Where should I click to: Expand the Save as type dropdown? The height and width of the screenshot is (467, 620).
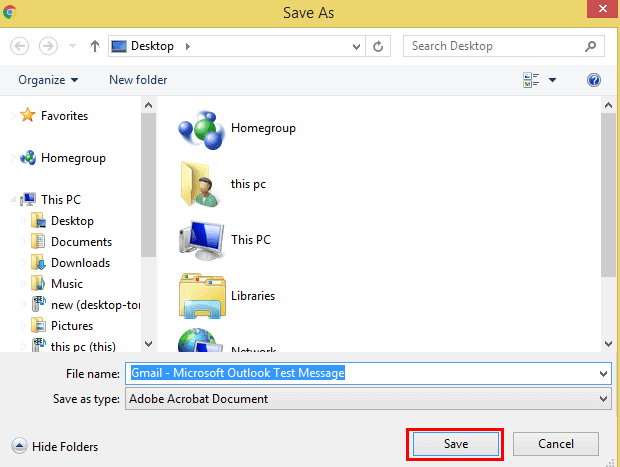tap(602, 399)
